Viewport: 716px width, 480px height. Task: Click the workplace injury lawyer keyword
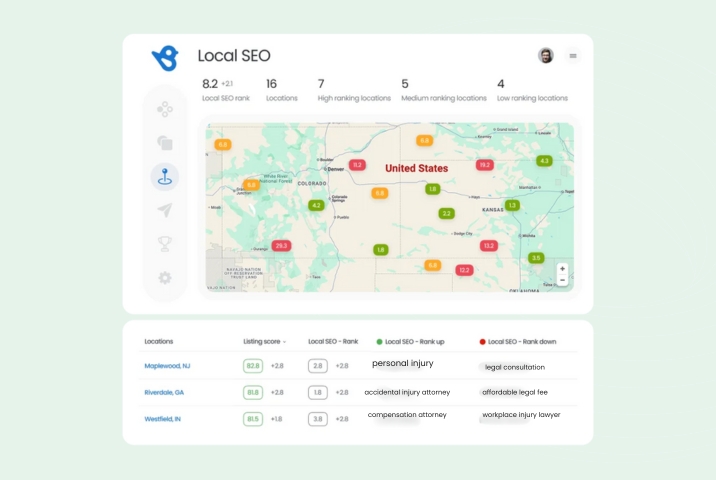(521, 415)
